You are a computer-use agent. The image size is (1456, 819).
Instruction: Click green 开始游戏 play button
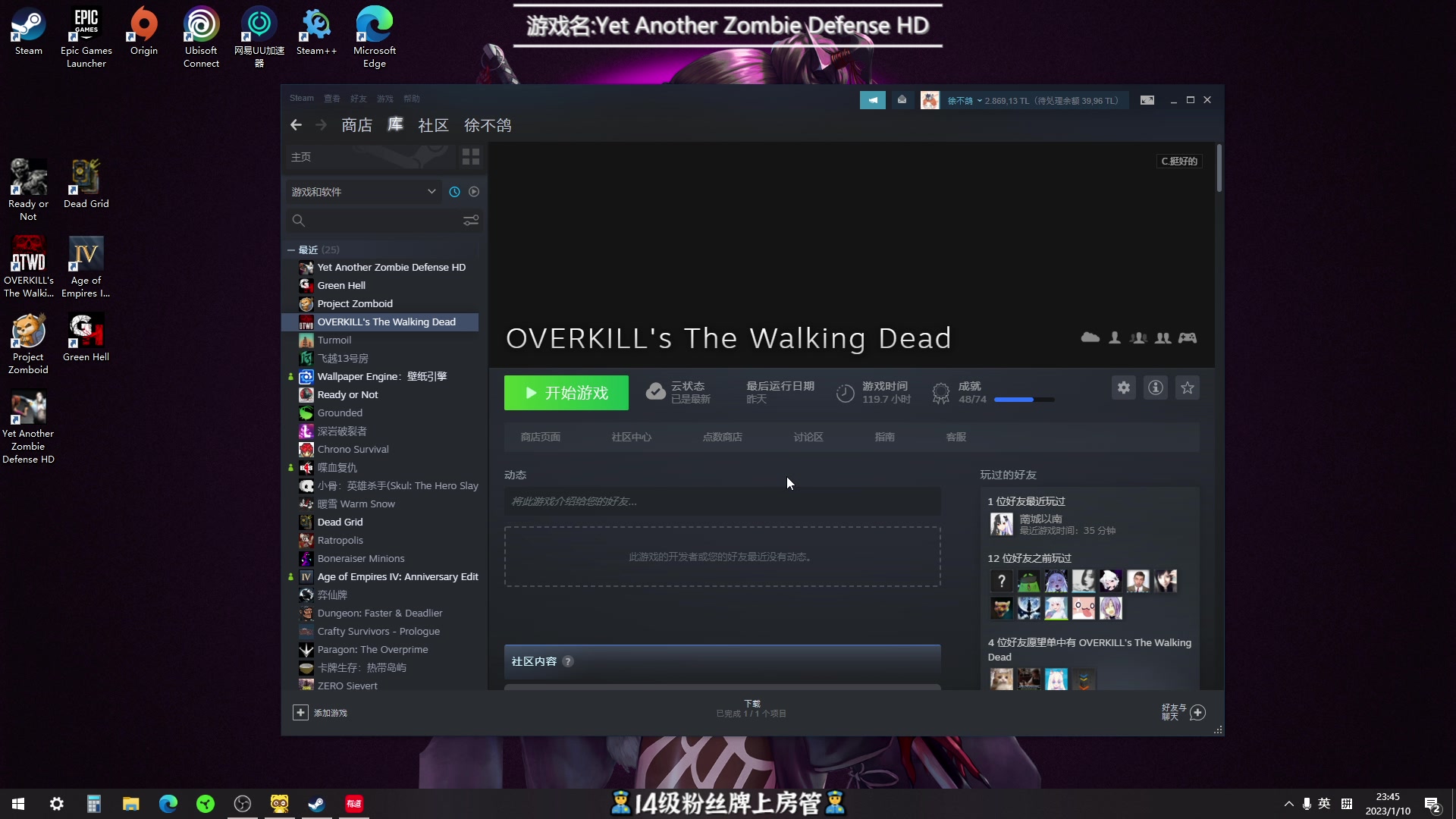pos(566,393)
